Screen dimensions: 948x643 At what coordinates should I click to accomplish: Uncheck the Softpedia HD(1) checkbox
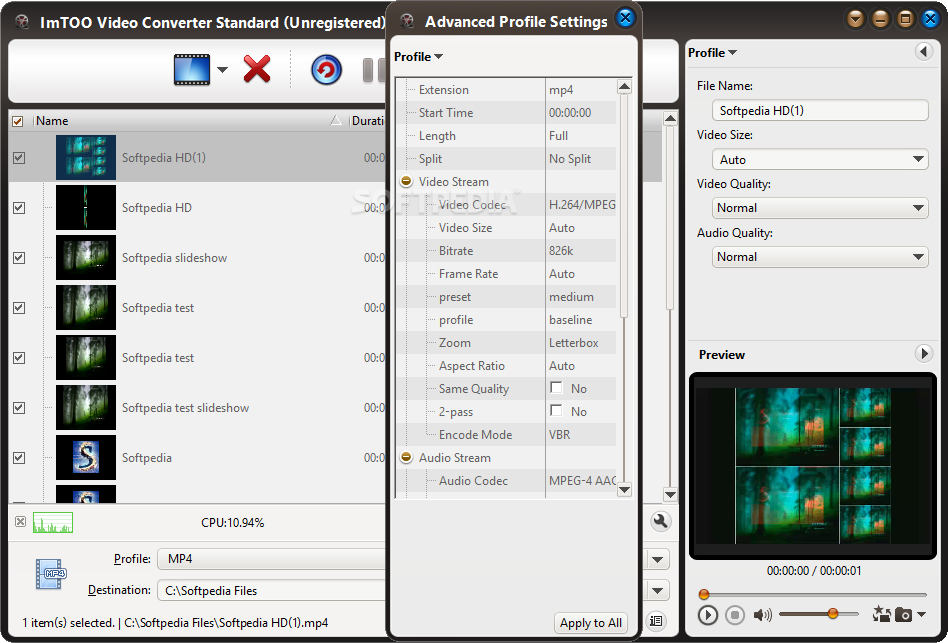(x=19, y=158)
